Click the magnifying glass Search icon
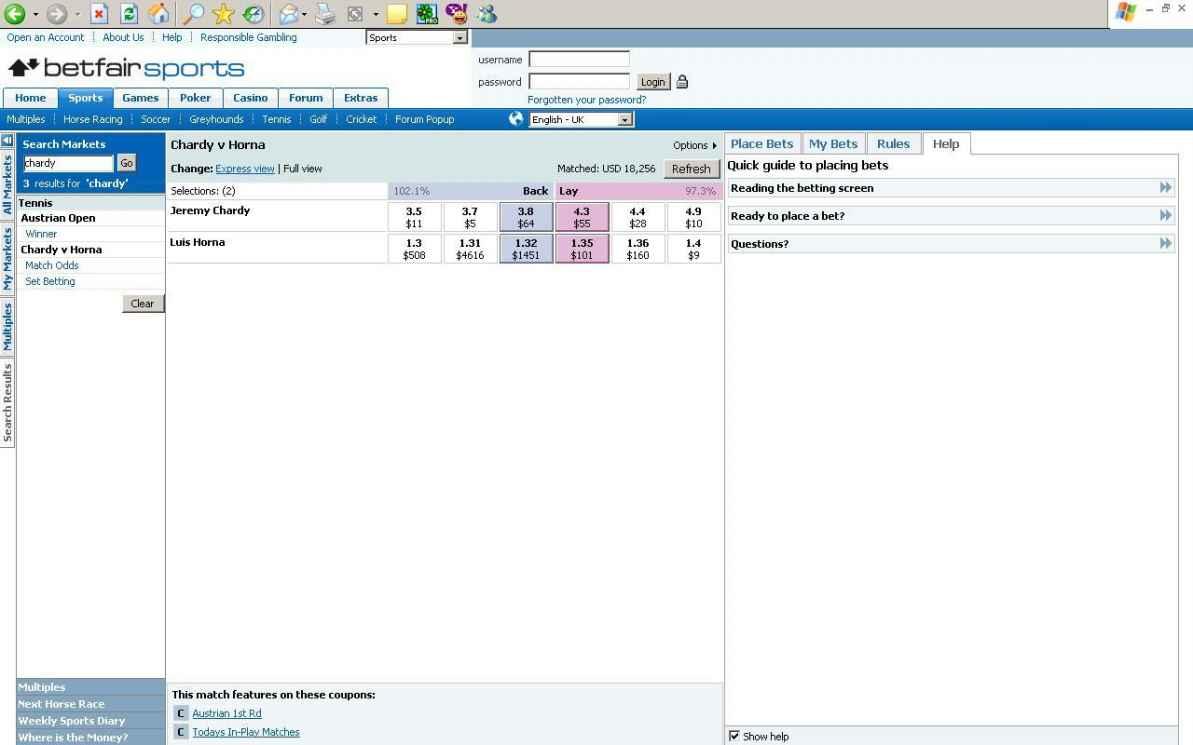1193x745 pixels. click(x=191, y=14)
